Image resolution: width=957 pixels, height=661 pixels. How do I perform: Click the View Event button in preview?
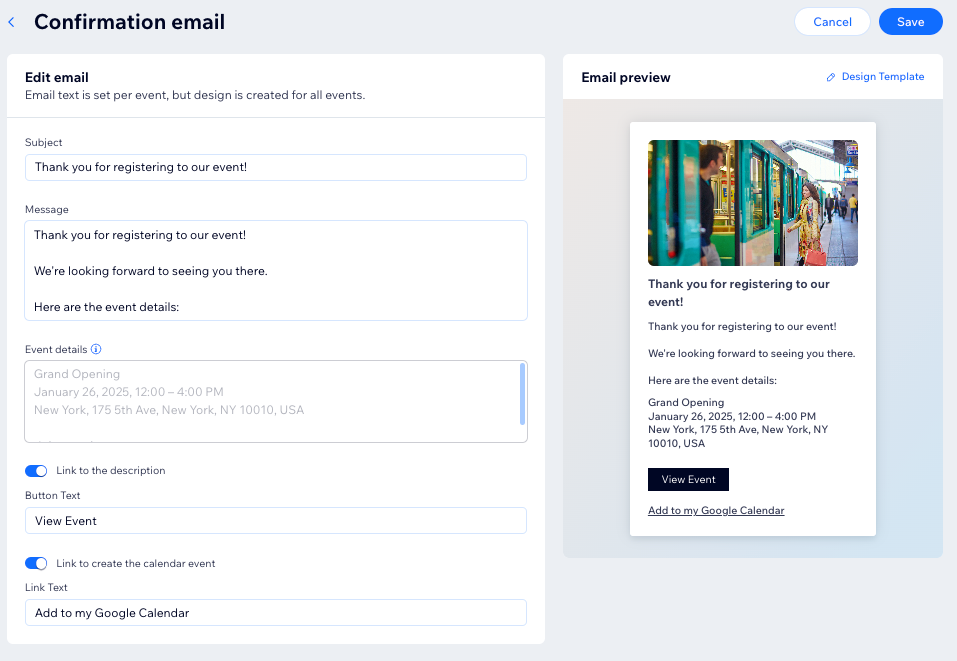click(688, 480)
